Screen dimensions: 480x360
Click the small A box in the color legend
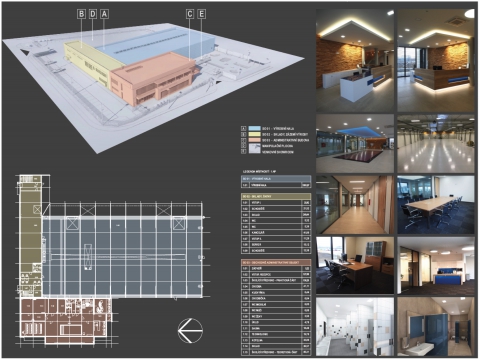click(243, 128)
